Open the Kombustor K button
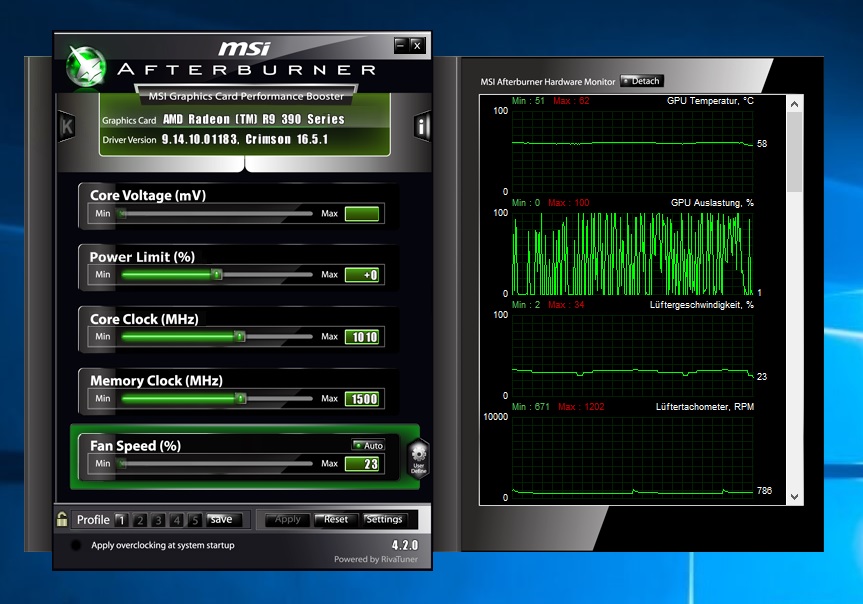The width and height of the screenshot is (863, 604). [x=67, y=126]
